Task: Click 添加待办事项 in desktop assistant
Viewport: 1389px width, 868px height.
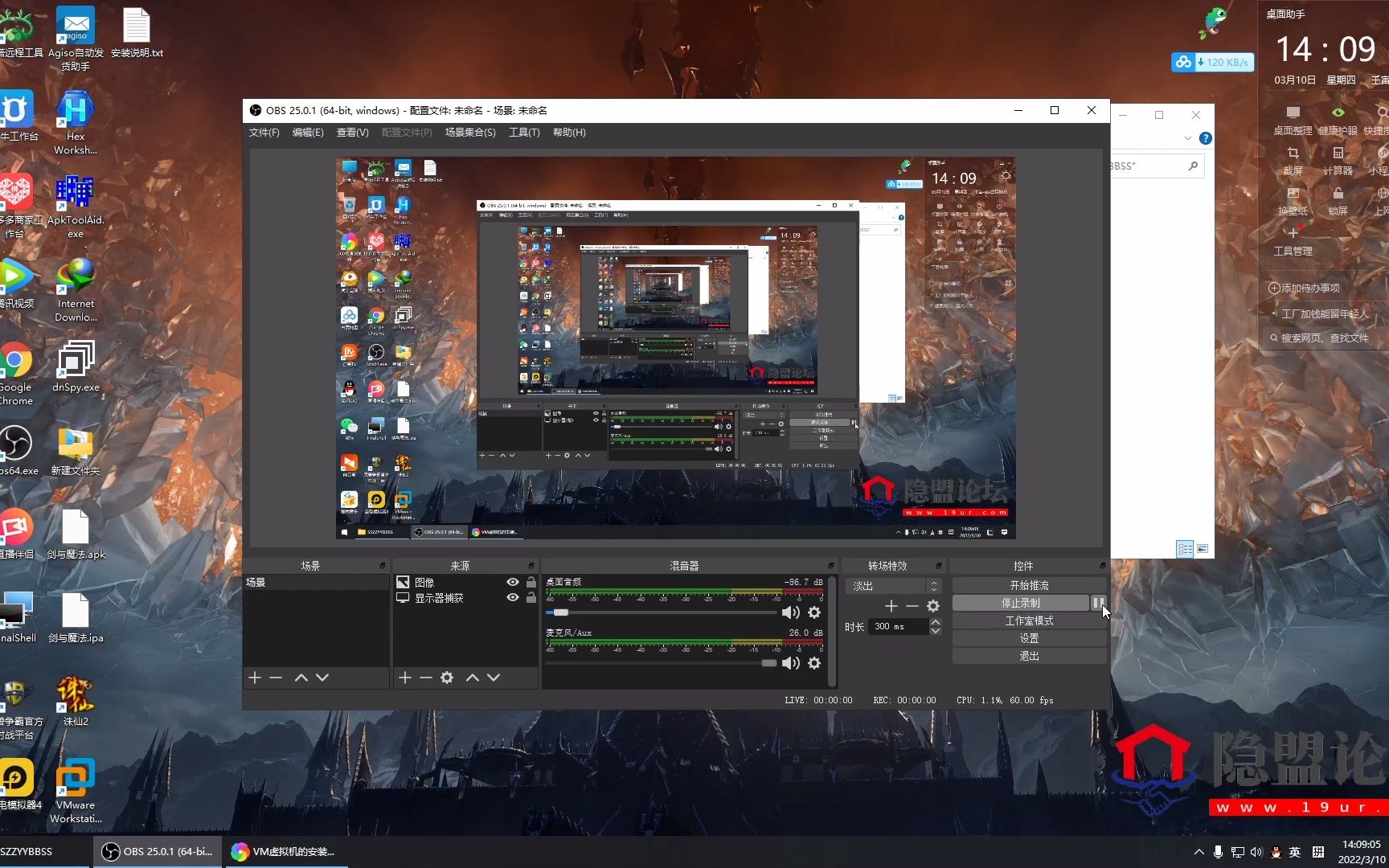Action: tap(1304, 288)
